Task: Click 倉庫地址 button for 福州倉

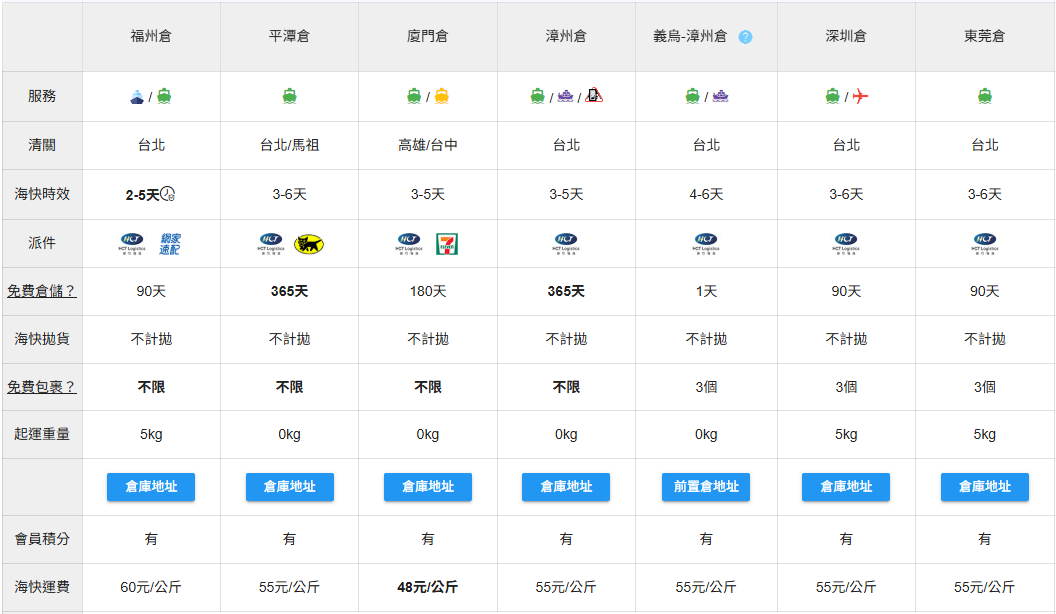Action: tap(151, 487)
